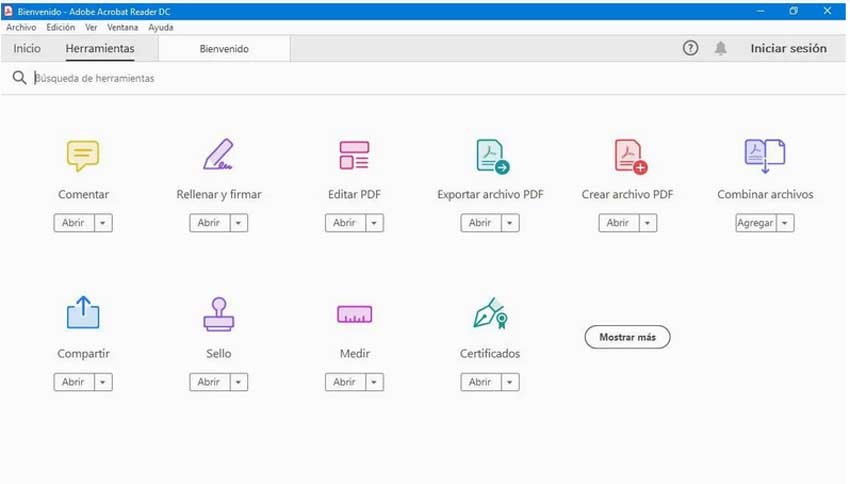
Task: Click the Exportar archivo PDF icon
Action: click(x=492, y=156)
